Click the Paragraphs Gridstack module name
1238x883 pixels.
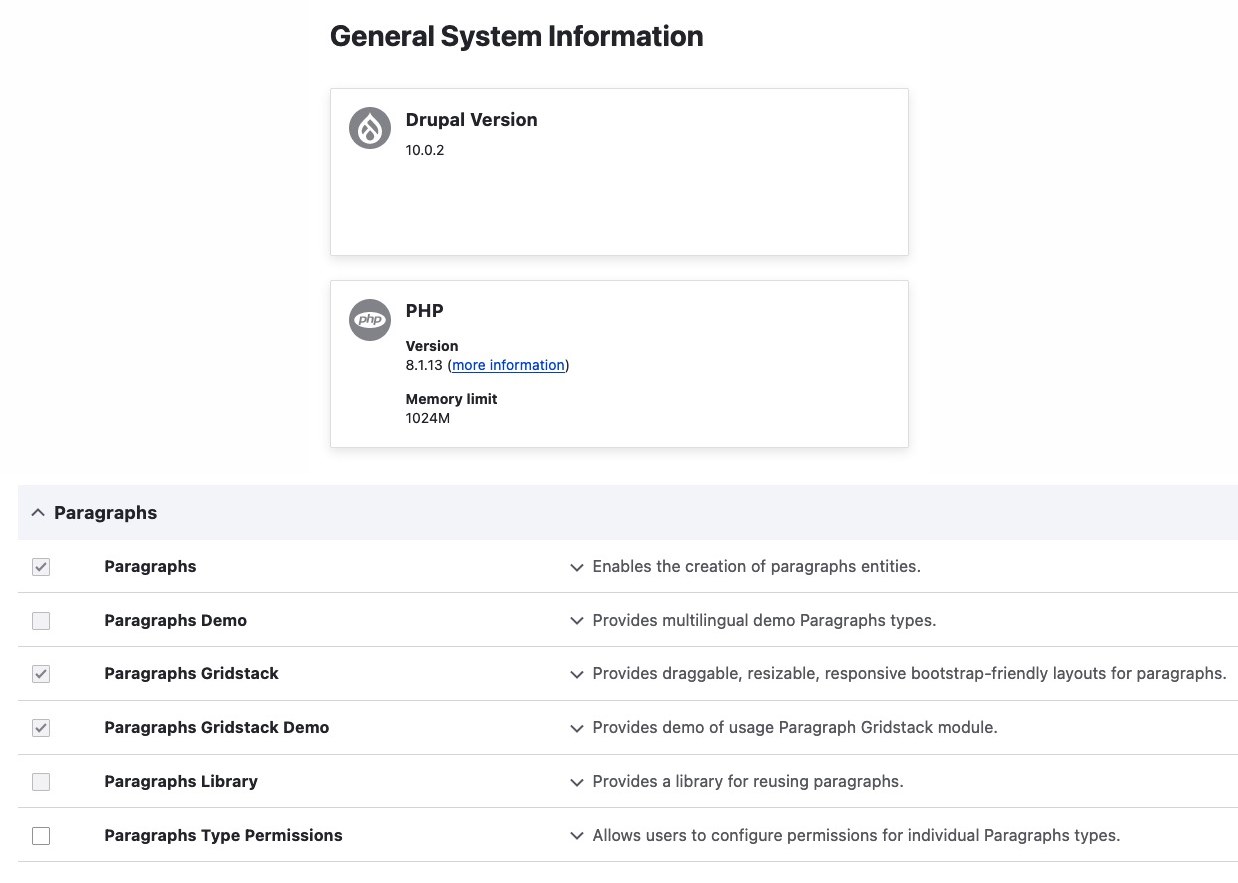click(x=191, y=673)
